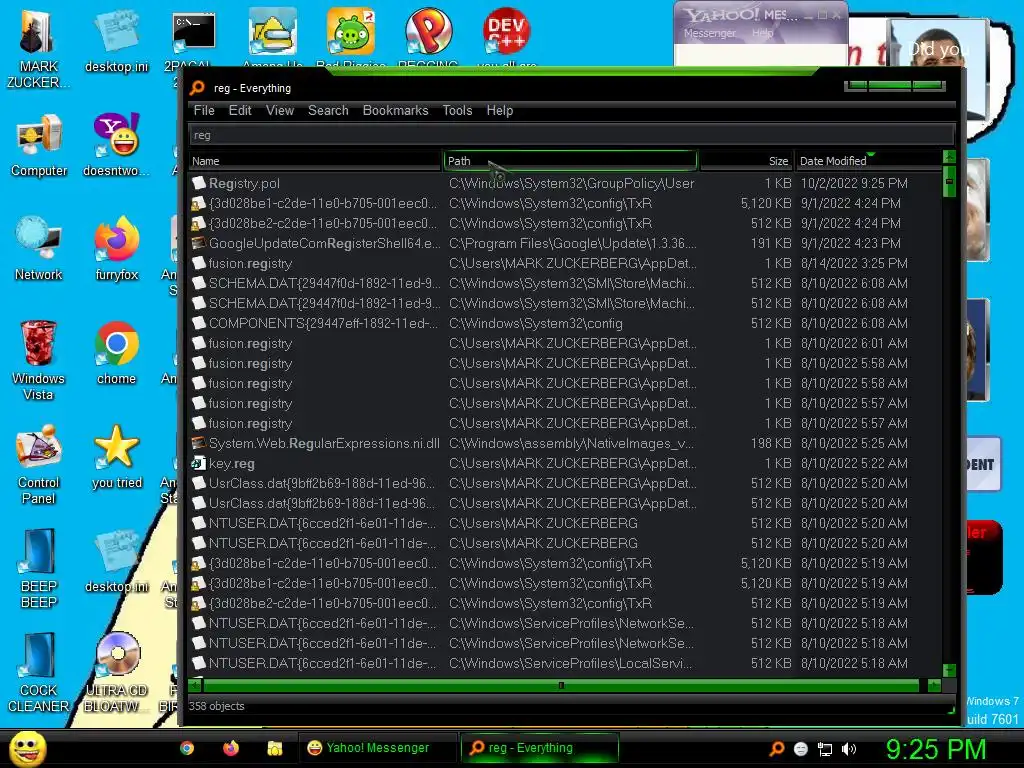Click the Everything tray magnifier icon
This screenshot has height=768, width=1024.
tap(776, 748)
